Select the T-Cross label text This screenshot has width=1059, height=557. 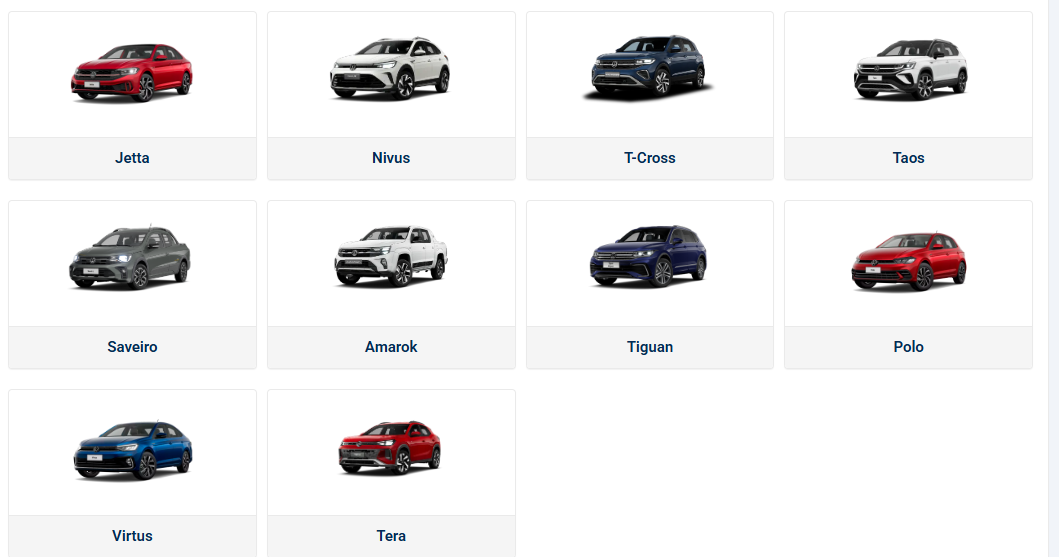pos(650,158)
